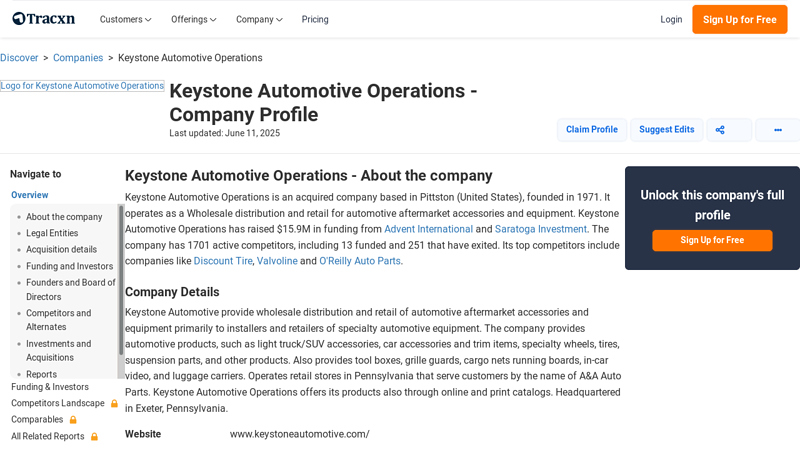Select Overview in the navigation sidebar
This screenshot has height=450, width=800.
30,195
